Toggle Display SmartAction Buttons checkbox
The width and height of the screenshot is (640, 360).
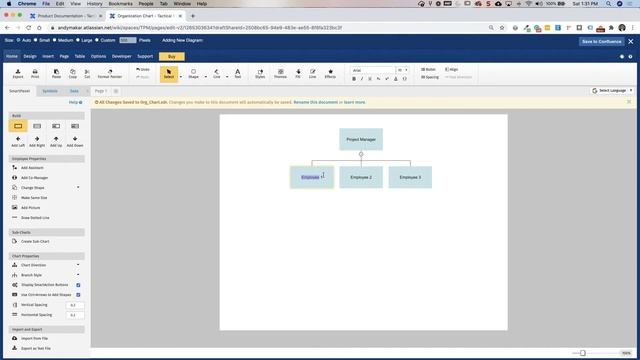point(78,285)
